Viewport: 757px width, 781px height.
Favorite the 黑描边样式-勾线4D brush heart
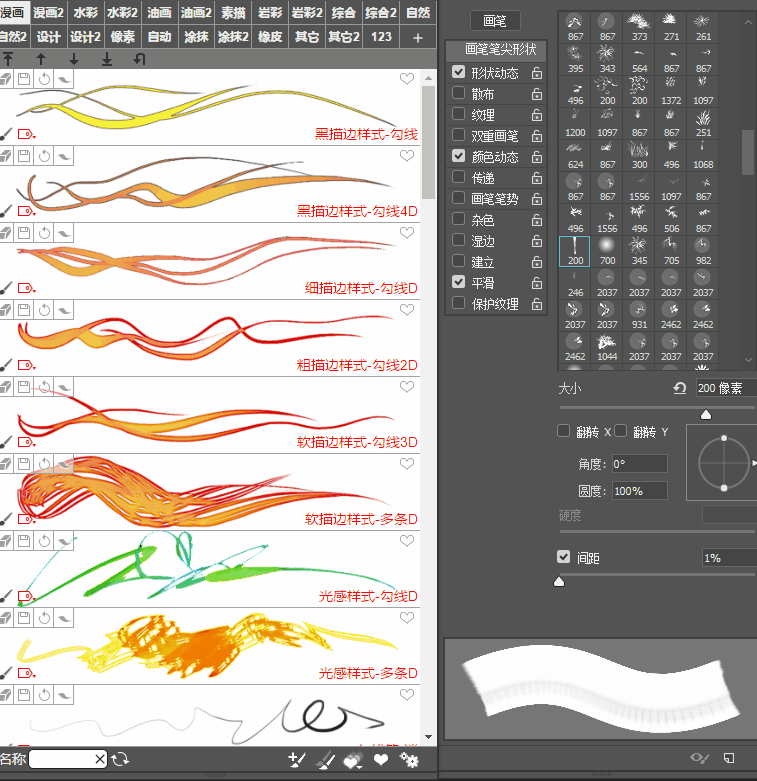[407, 156]
